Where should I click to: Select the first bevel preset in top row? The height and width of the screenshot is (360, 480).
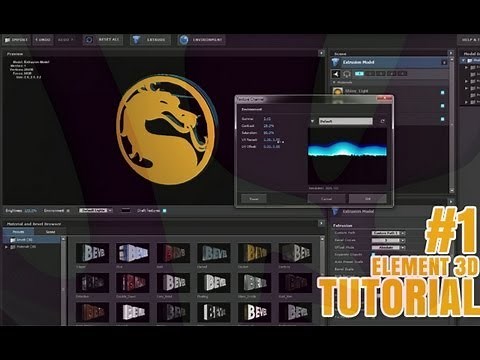click(92, 253)
